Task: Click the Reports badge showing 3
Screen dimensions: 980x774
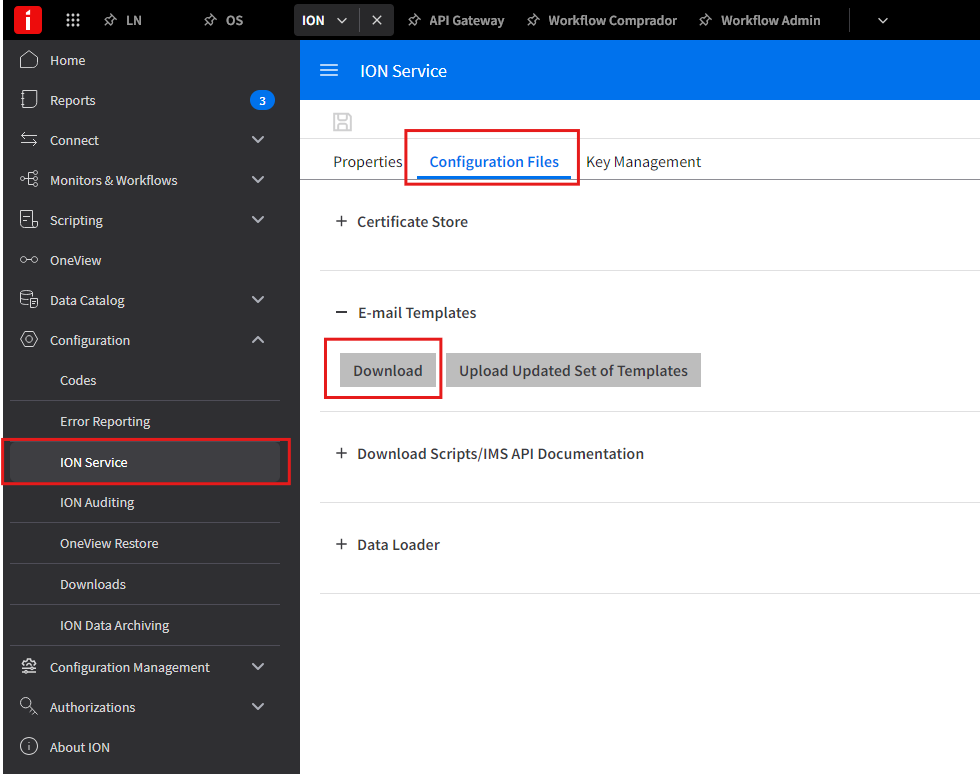Action: point(262,100)
